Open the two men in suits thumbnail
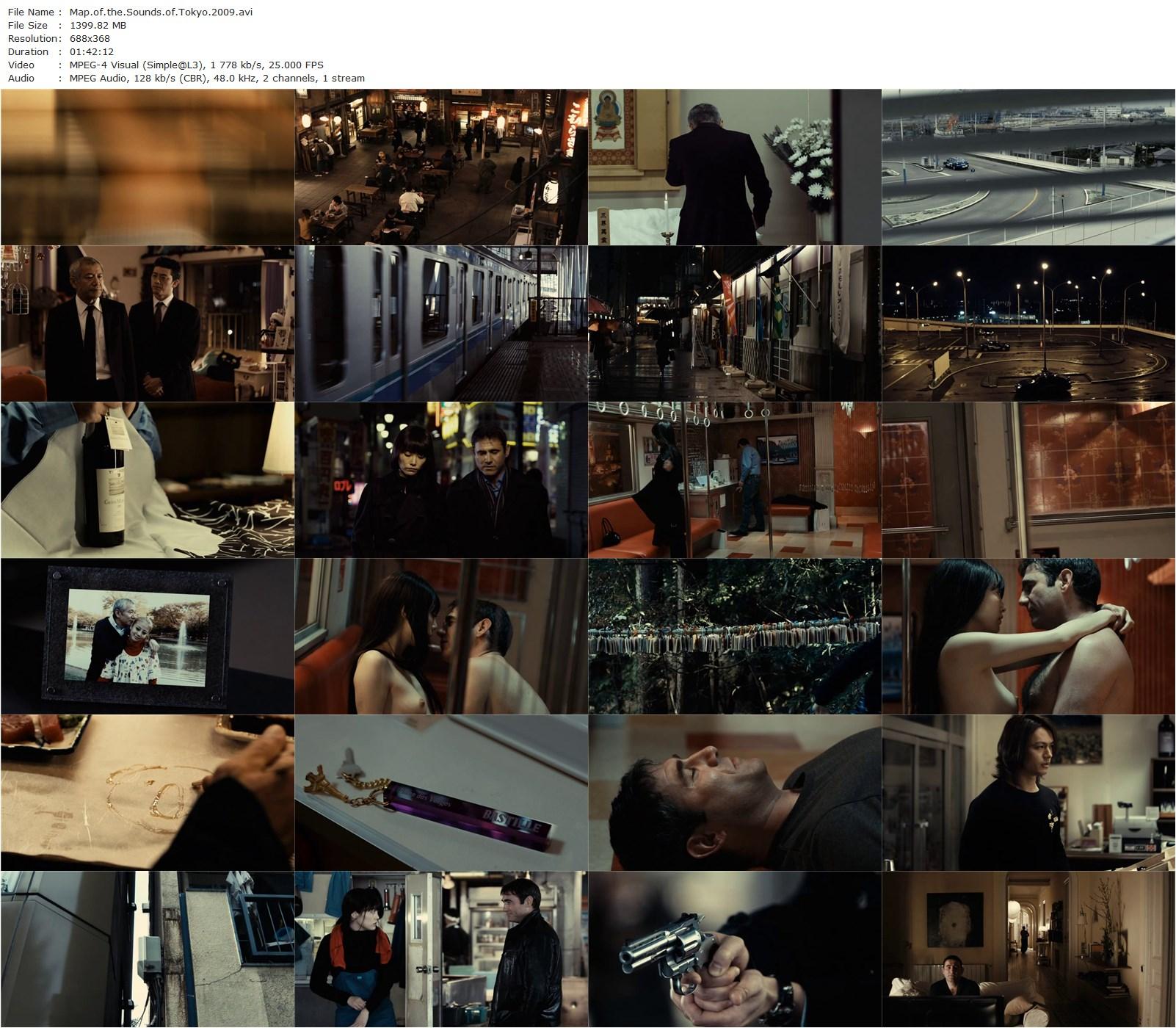The width and height of the screenshot is (1176, 1028). tap(147, 324)
